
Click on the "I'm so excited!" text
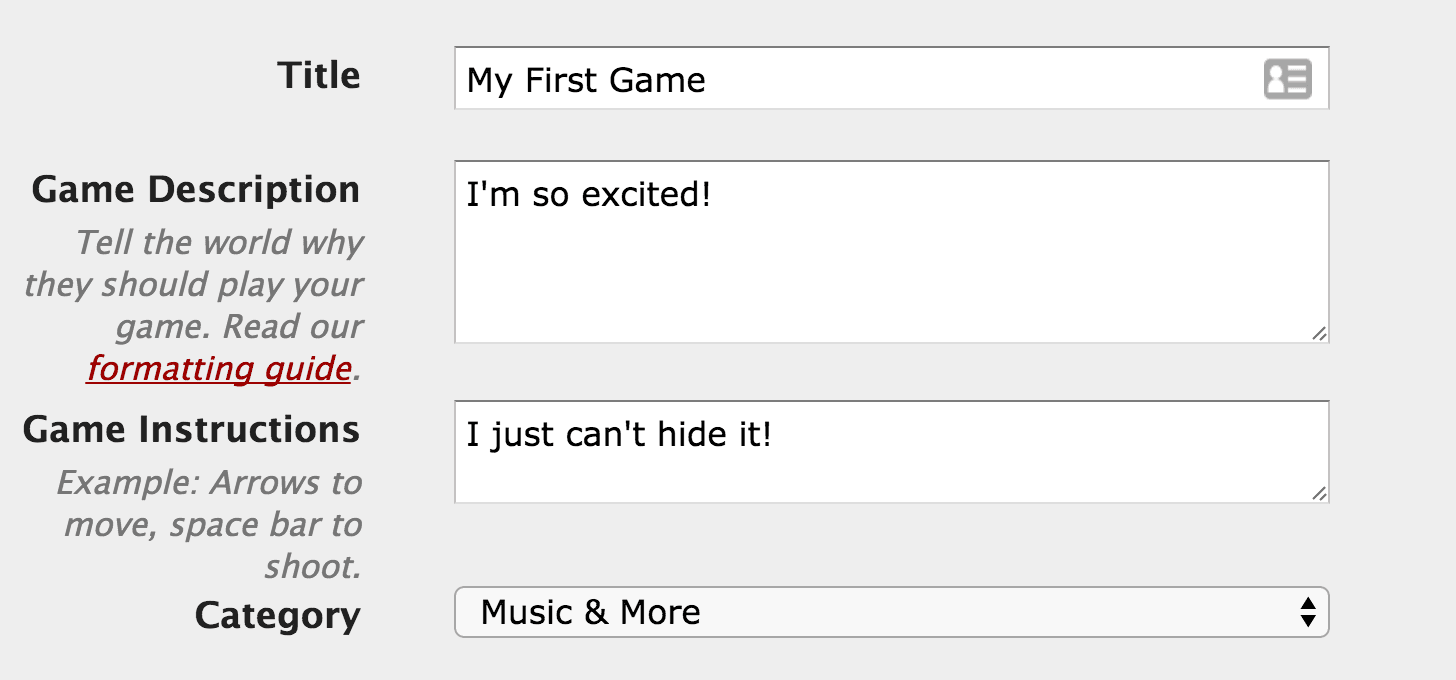pos(588,194)
